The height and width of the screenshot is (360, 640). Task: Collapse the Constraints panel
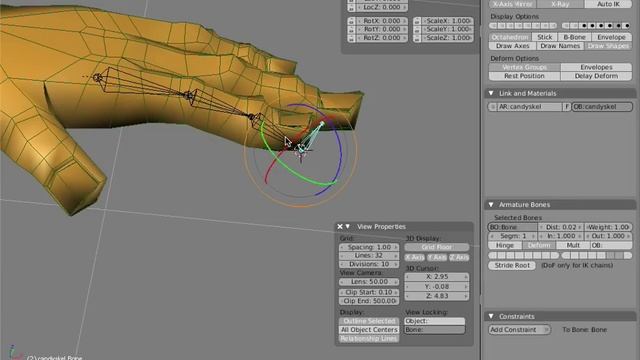(491, 316)
